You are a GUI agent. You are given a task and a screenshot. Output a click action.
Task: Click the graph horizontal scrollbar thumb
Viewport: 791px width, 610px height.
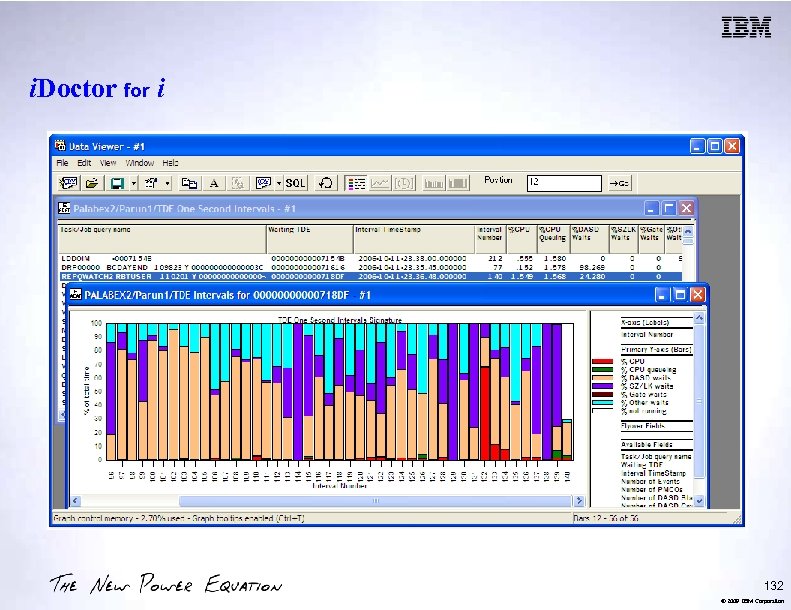375,501
